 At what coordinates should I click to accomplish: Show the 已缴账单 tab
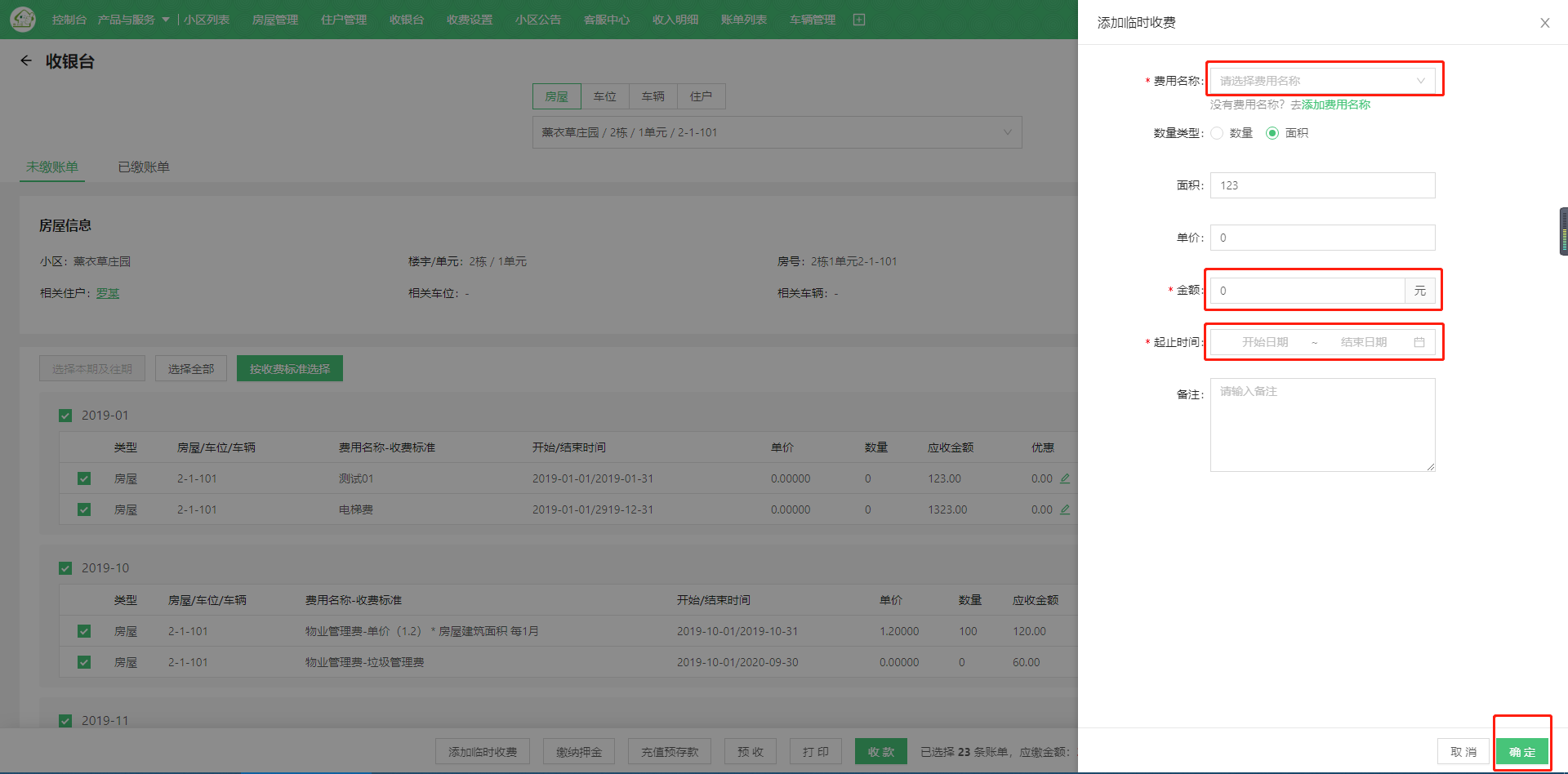[144, 167]
